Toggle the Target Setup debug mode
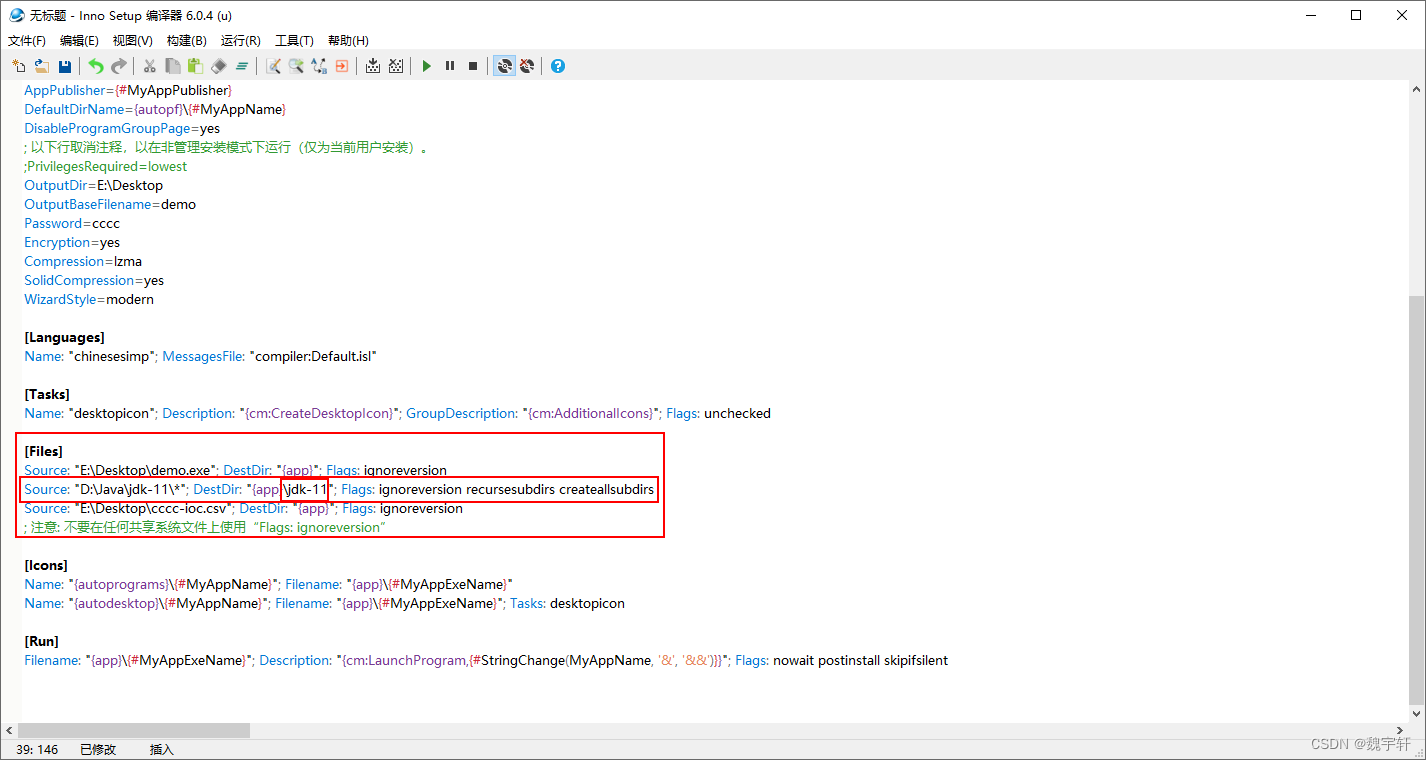1426x760 pixels. (505, 66)
